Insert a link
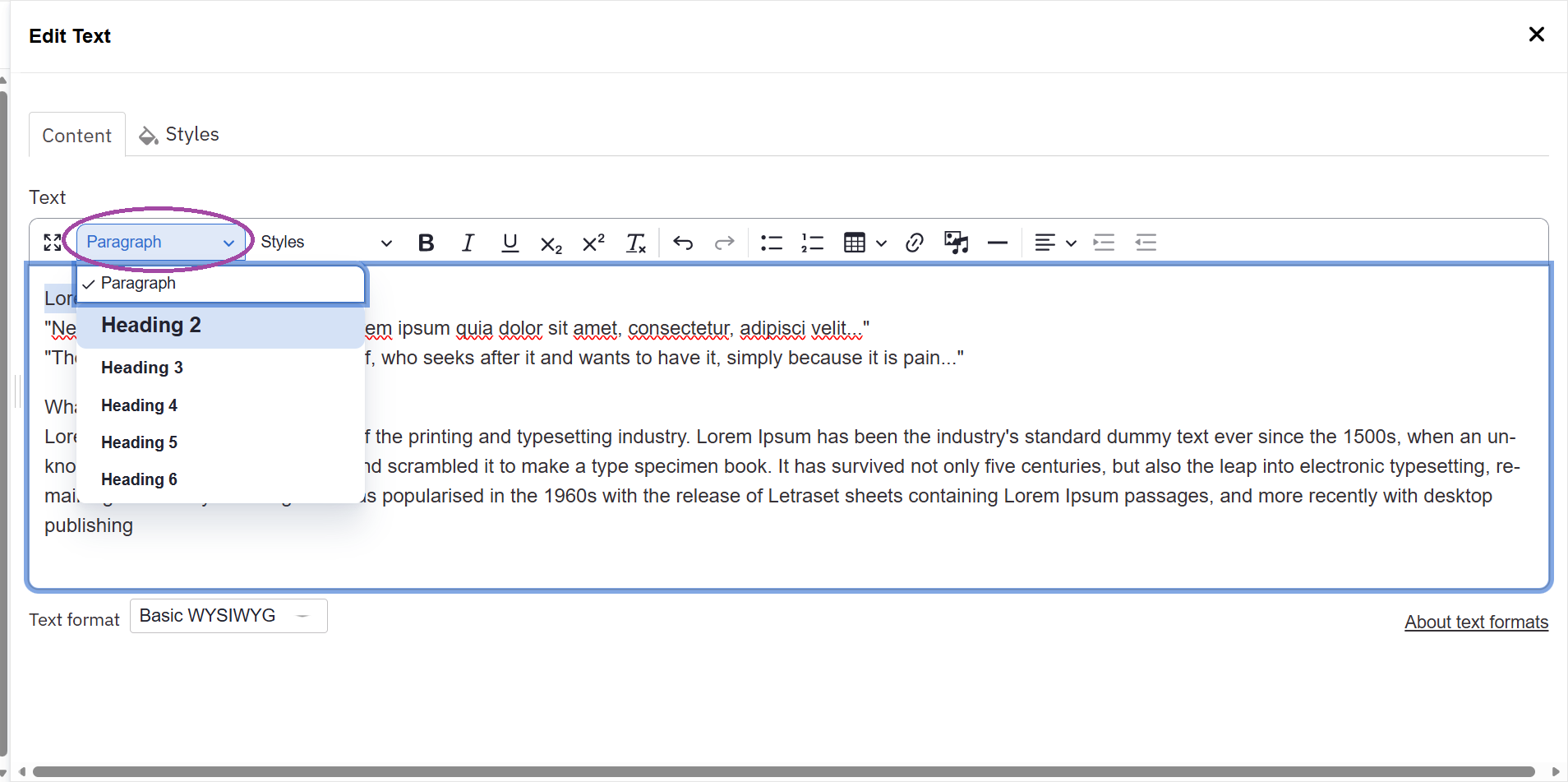 tap(914, 243)
